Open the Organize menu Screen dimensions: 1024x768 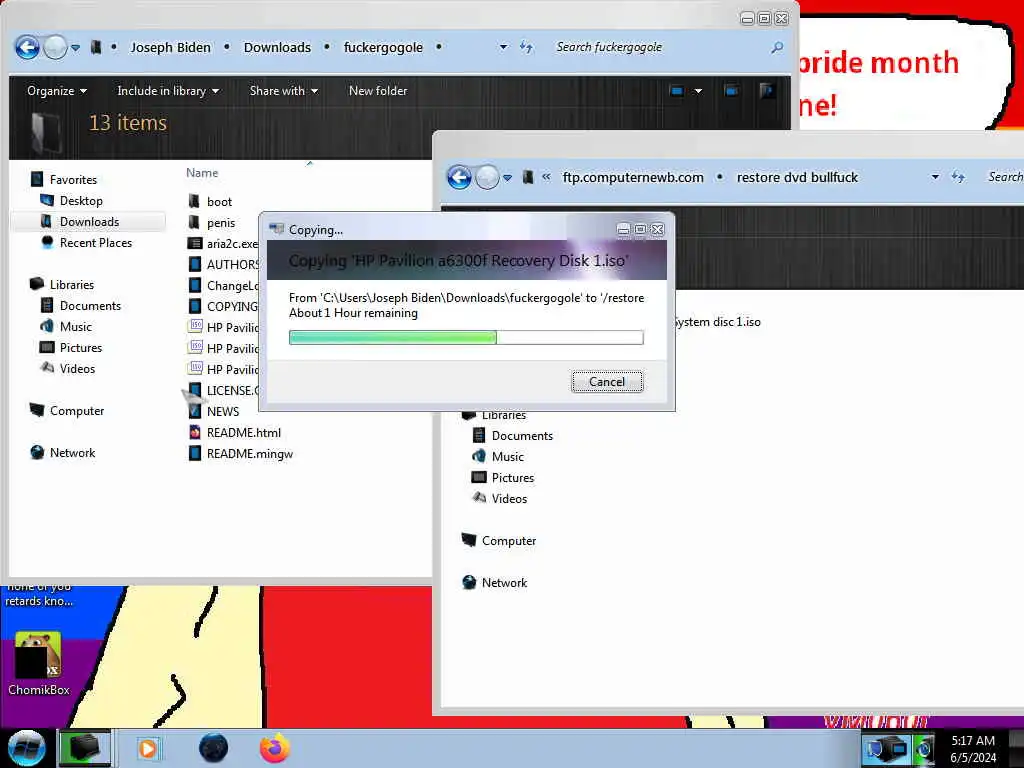[x=57, y=91]
